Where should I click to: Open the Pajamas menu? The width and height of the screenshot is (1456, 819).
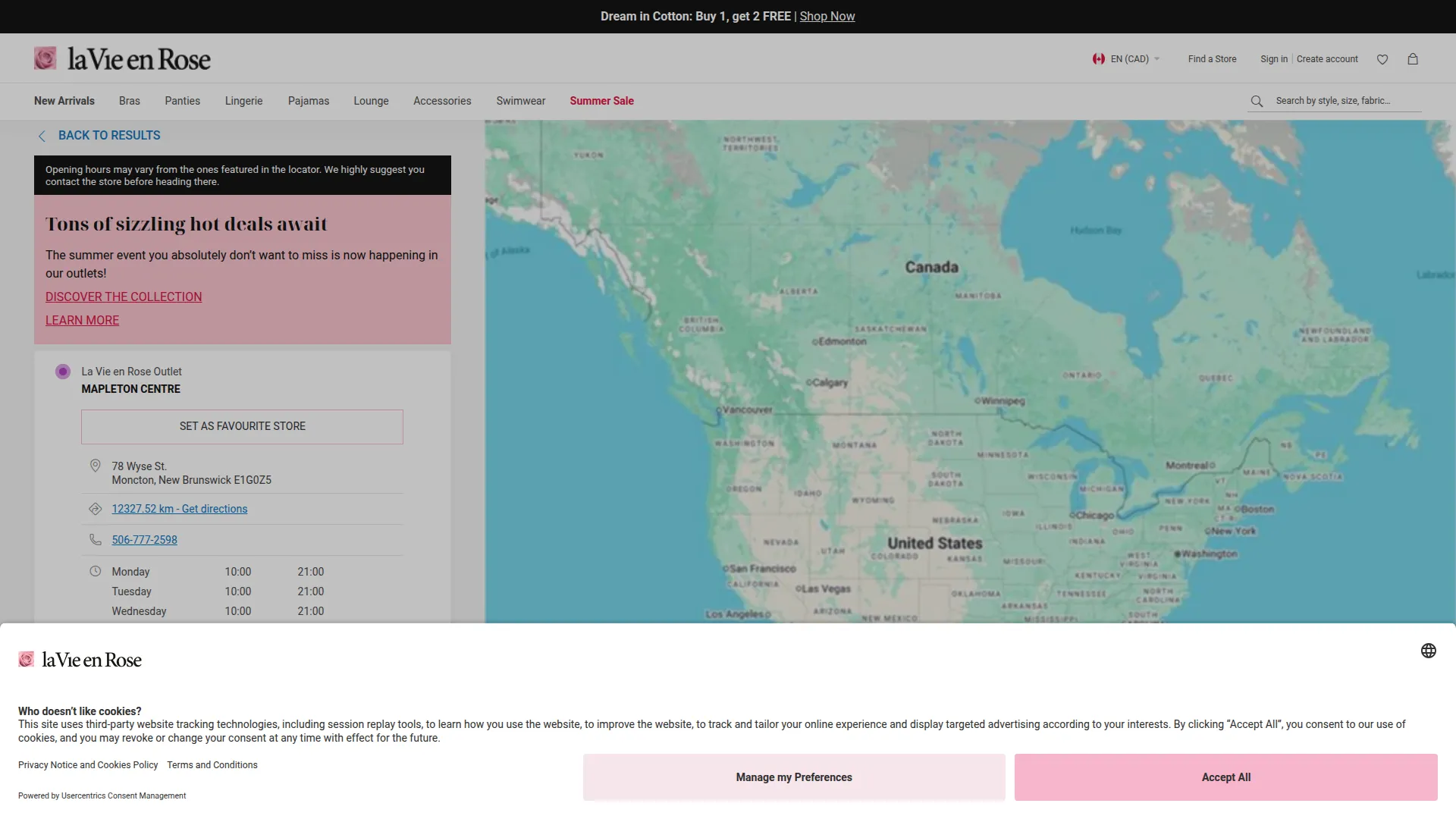(309, 101)
